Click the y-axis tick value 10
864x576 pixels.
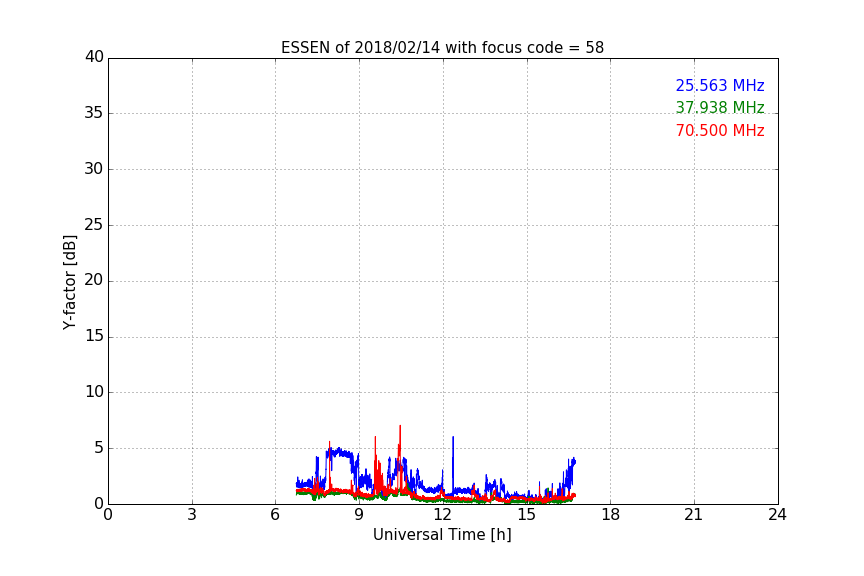(94, 392)
